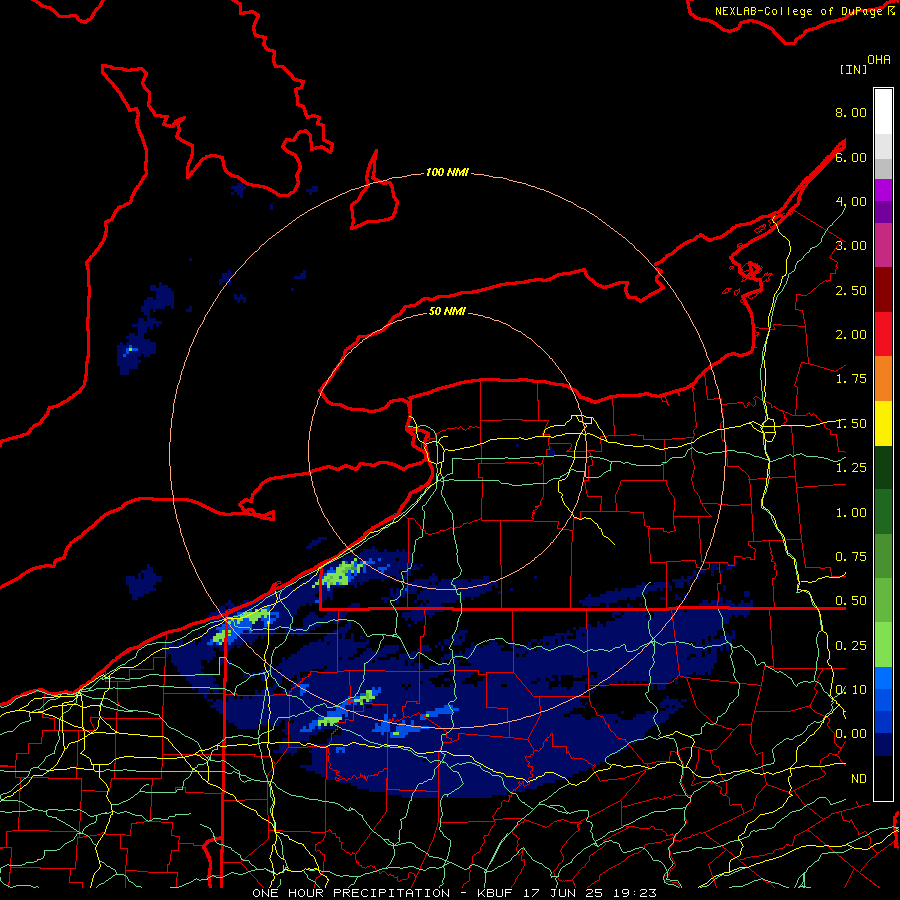Pick the yellow 1.50 legend swatch
Viewport: 900px width, 900px height.
pos(883,423)
